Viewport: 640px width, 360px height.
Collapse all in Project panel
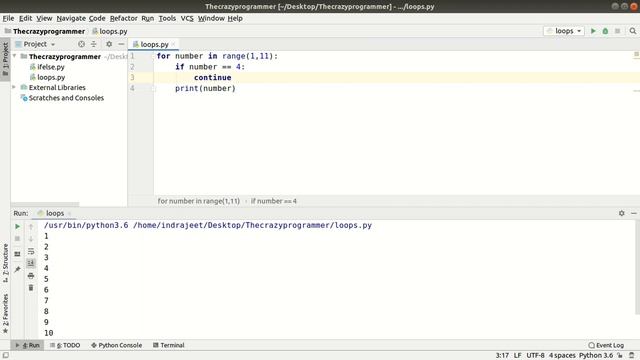point(93,44)
